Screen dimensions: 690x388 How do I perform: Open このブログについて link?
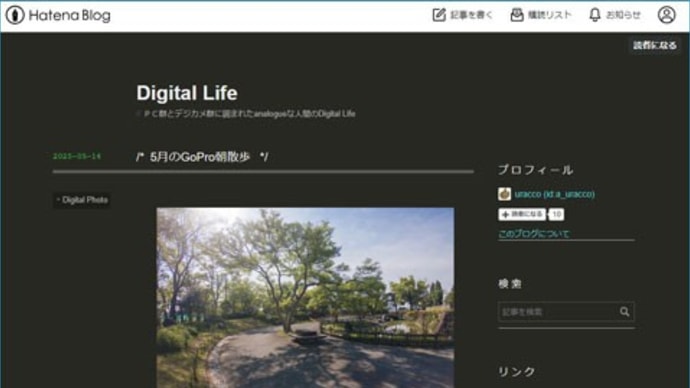point(534,234)
